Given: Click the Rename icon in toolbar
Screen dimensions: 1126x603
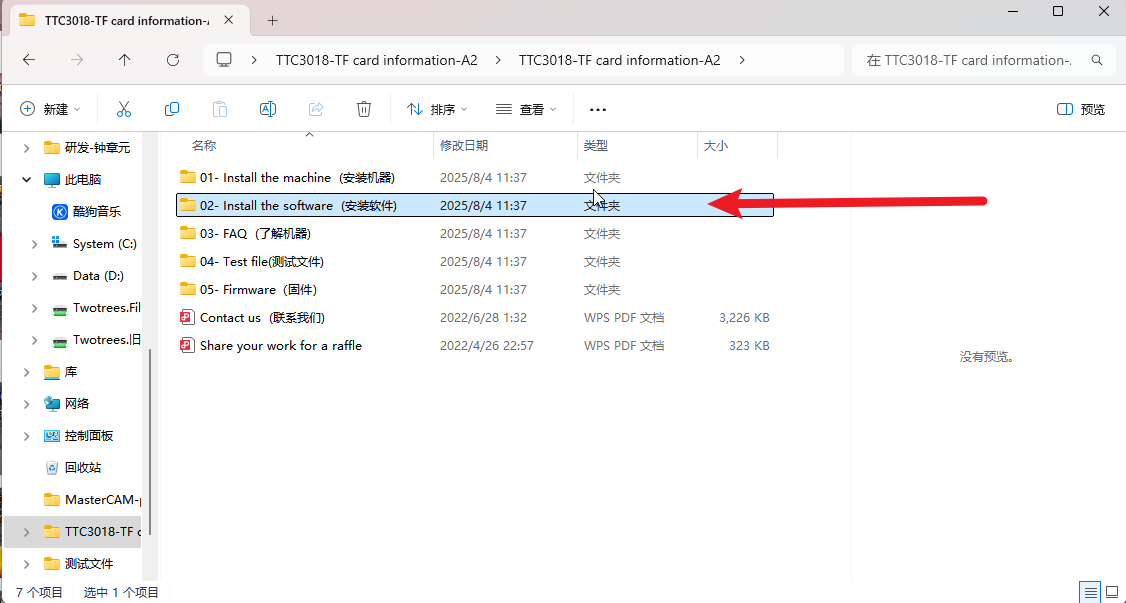Looking at the screenshot, I should coord(268,109).
